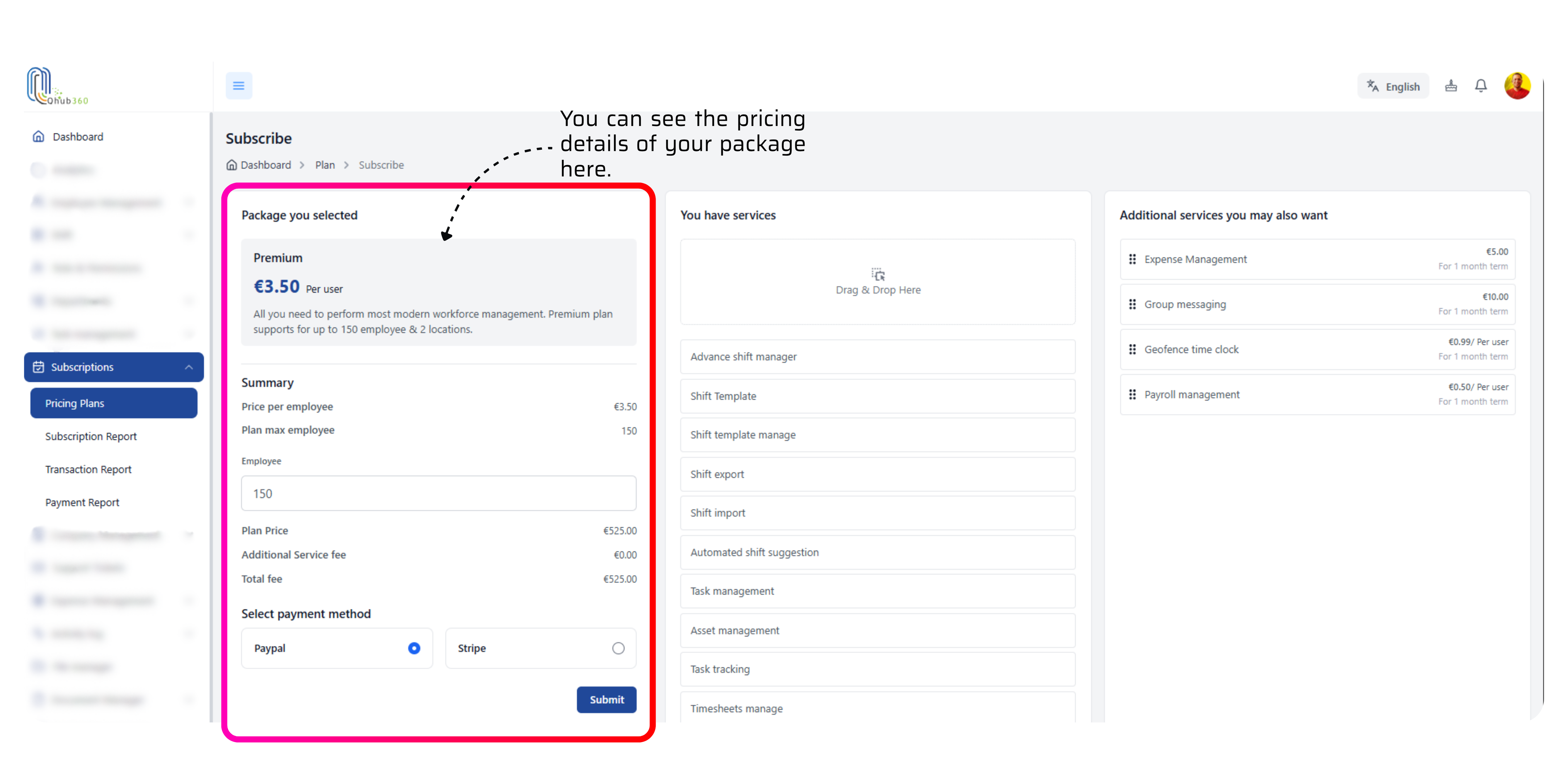Viewport: 1568px width, 784px height.
Task: Click the Geofence time clock label
Action: pyautogui.click(x=1191, y=349)
